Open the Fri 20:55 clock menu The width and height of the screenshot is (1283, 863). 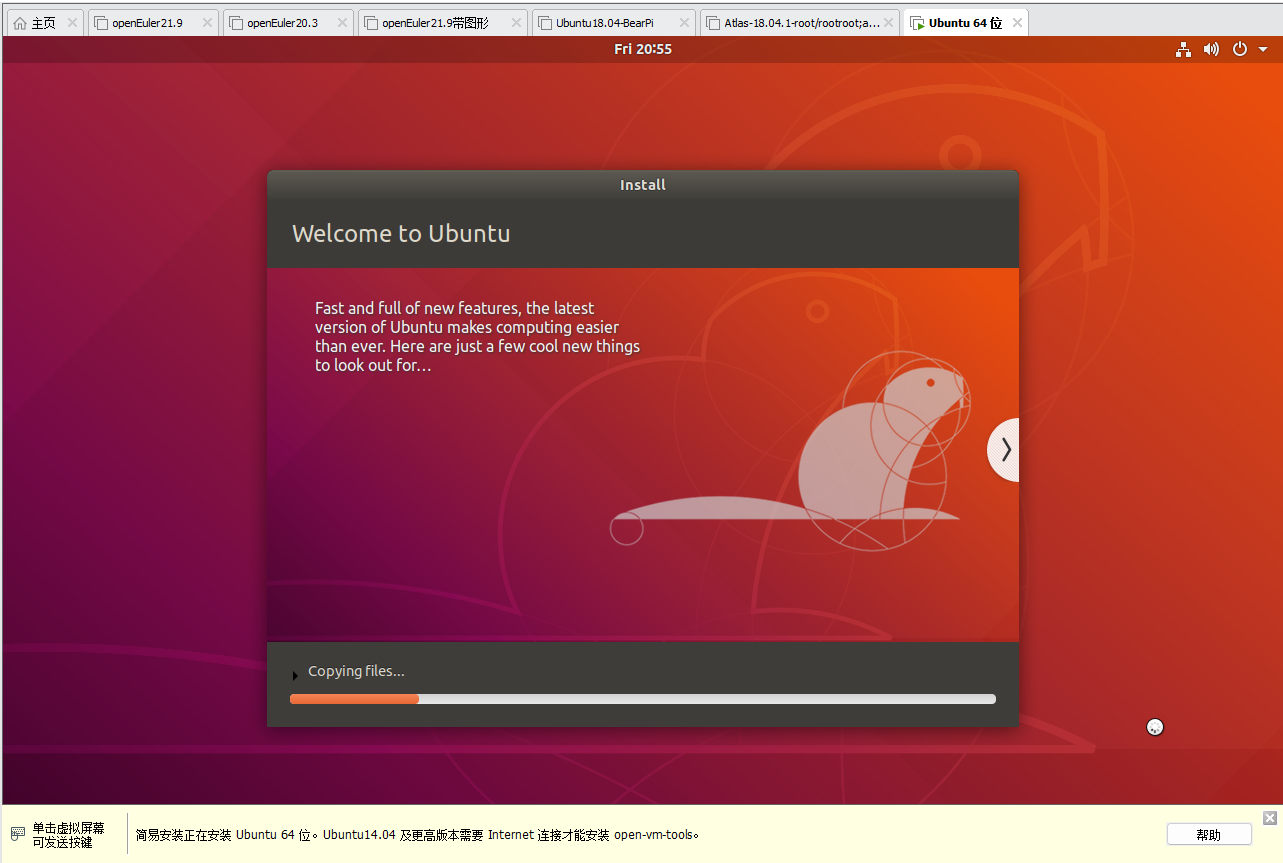click(643, 49)
